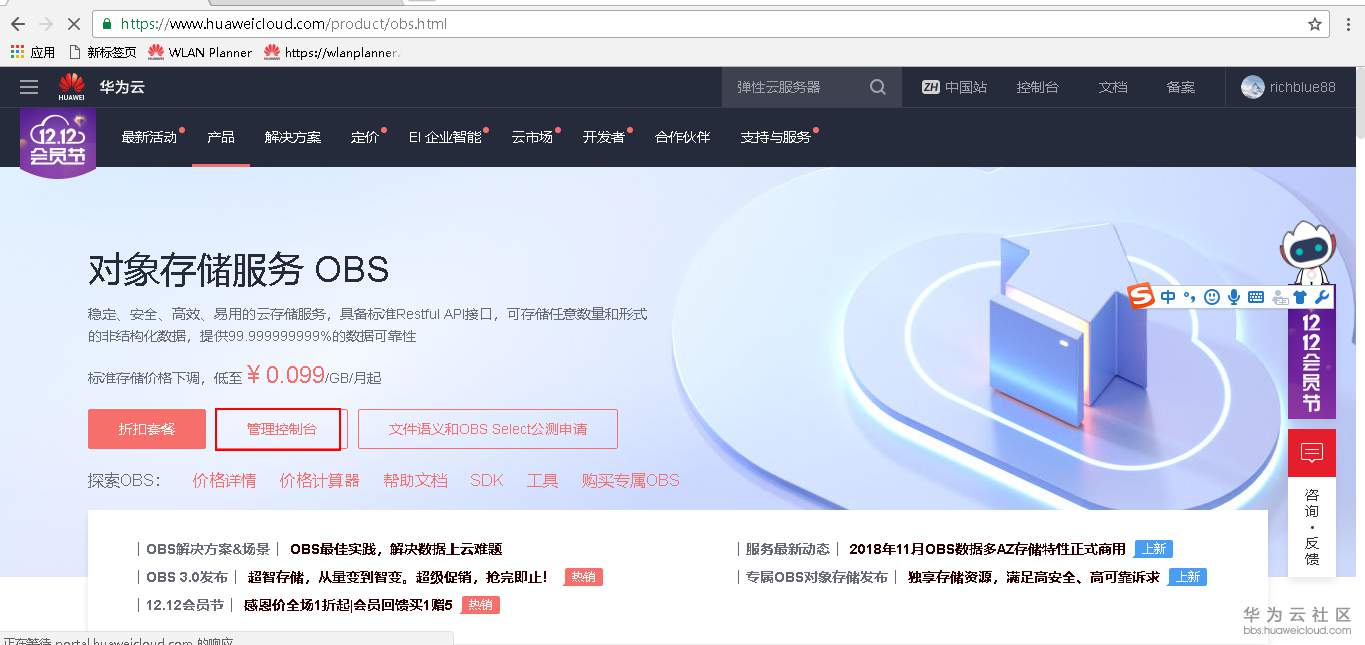Toggle Sogou Chinese/English 中 mode
1365x645 pixels.
(1168, 297)
